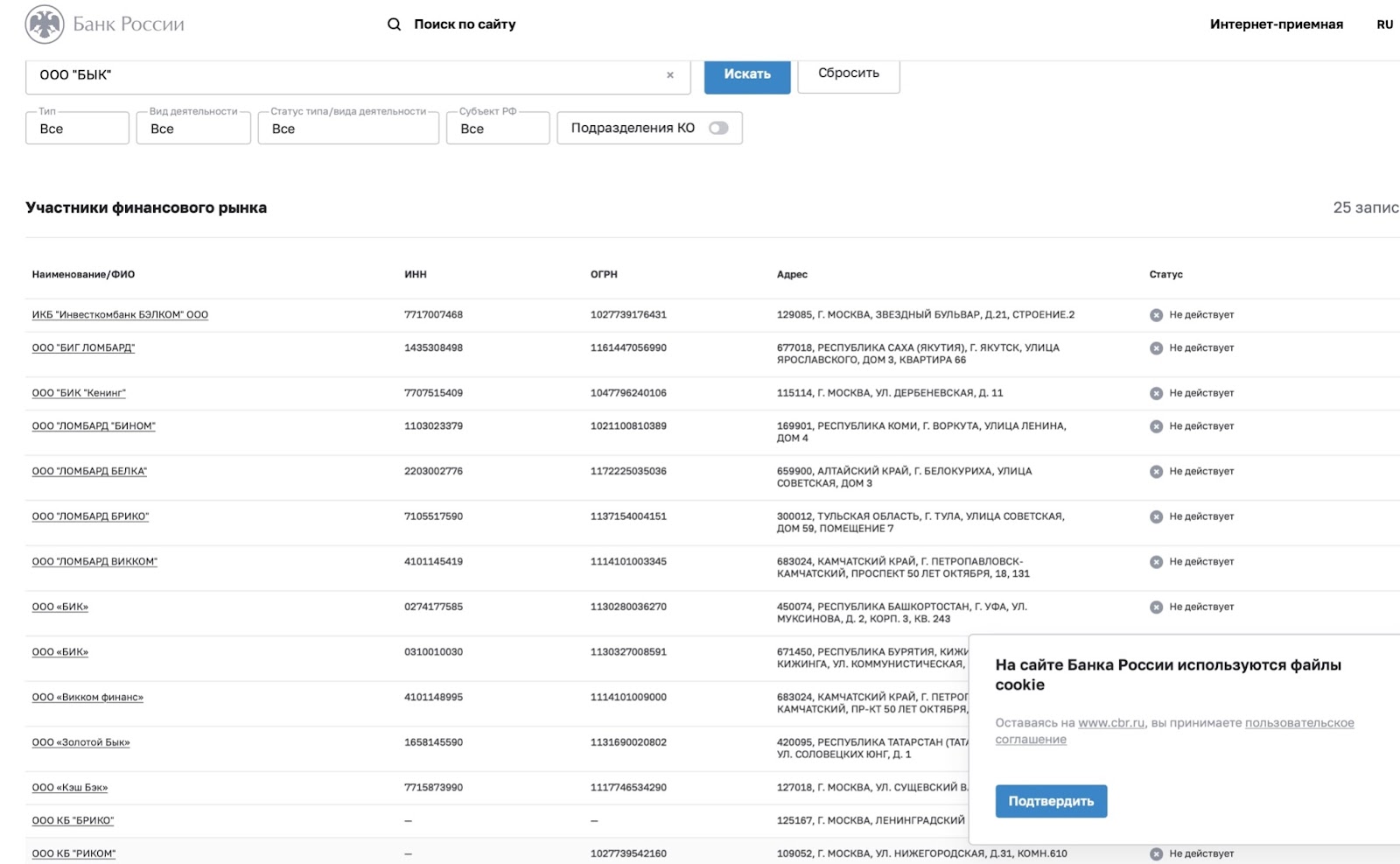The height and width of the screenshot is (864, 1400).
Task: Open ООО "ЛОМБАРД БЕЛКА" link
Action: tap(89, 472)
